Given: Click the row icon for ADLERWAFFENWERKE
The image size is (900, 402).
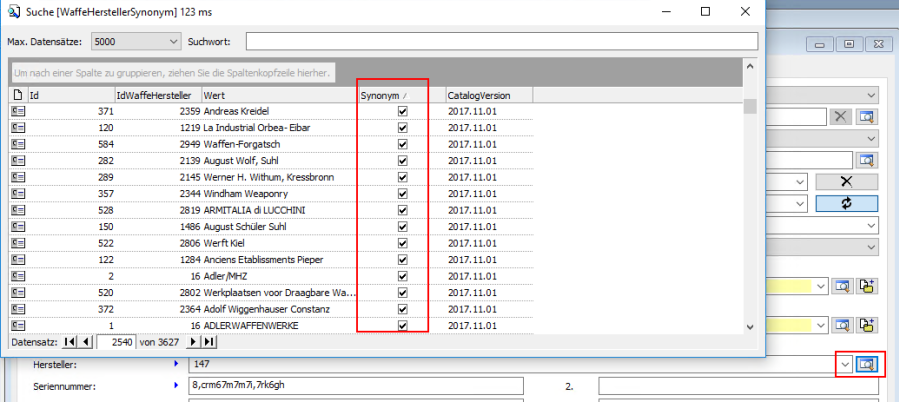Looking at the screenshot, I should (x=17, y=325).
